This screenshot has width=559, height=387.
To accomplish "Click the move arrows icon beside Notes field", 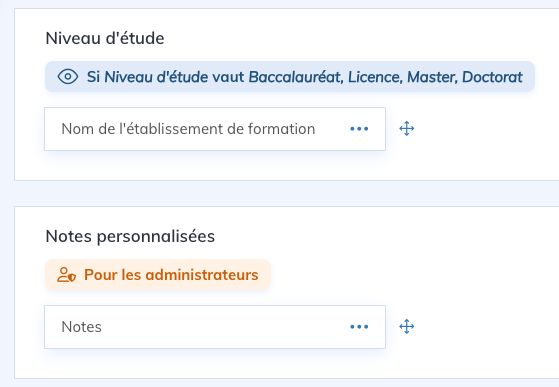I will tap(406, 326).
